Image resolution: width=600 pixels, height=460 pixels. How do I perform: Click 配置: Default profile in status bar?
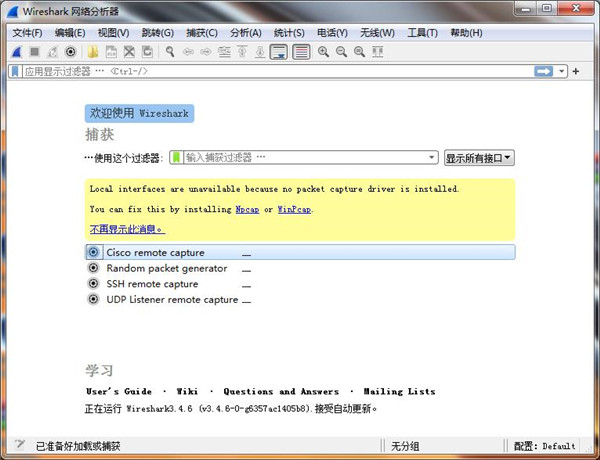click(x=545, y=446)
